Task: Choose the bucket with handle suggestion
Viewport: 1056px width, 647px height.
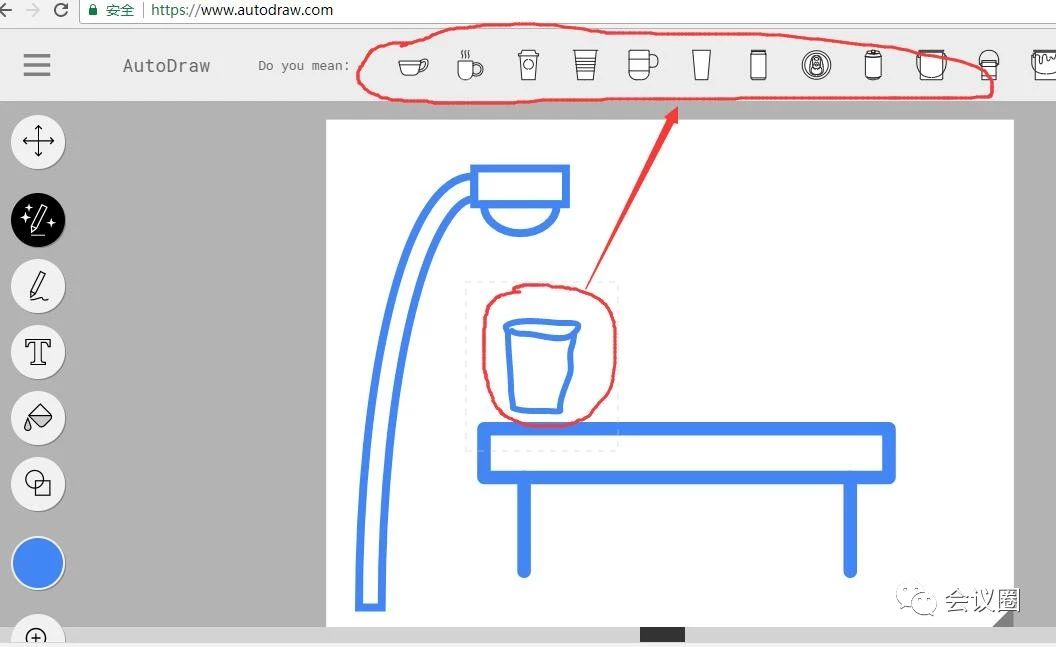Action: click(x=989, y=65)
